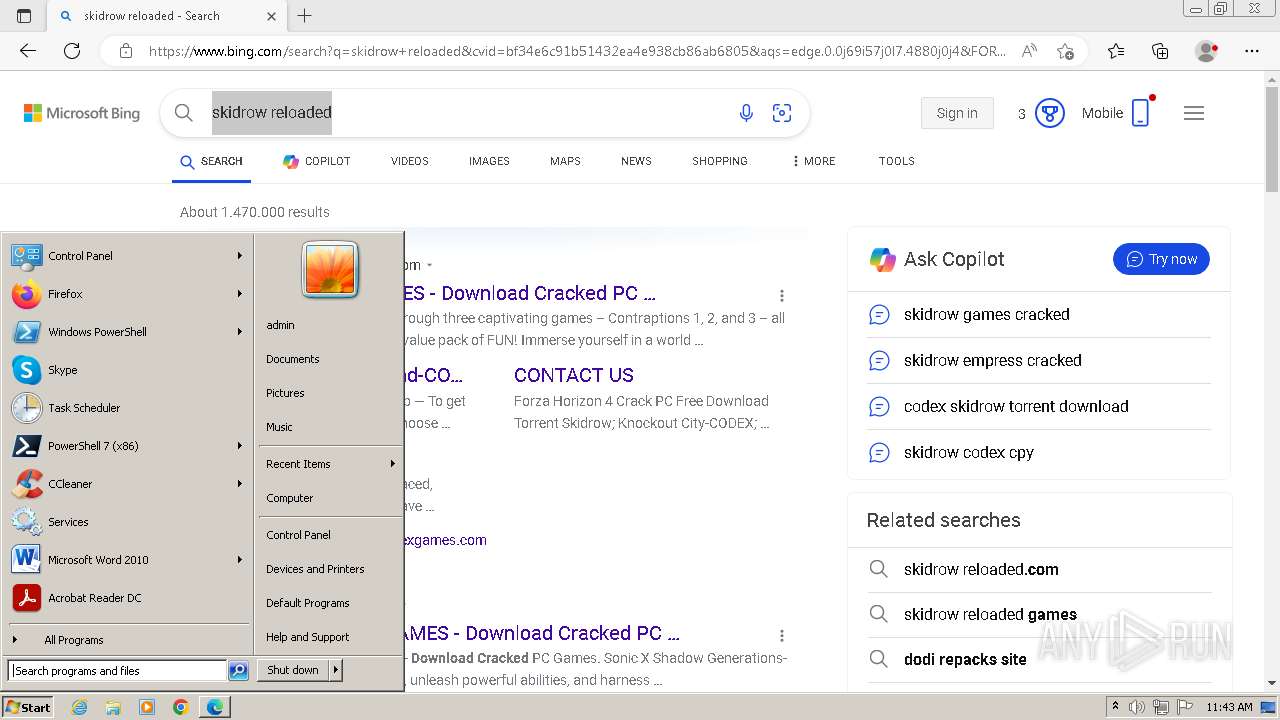Open related search 'dodi repacks site'
This screenshot has width=1280, height=720.
click(x=965, y=659)
